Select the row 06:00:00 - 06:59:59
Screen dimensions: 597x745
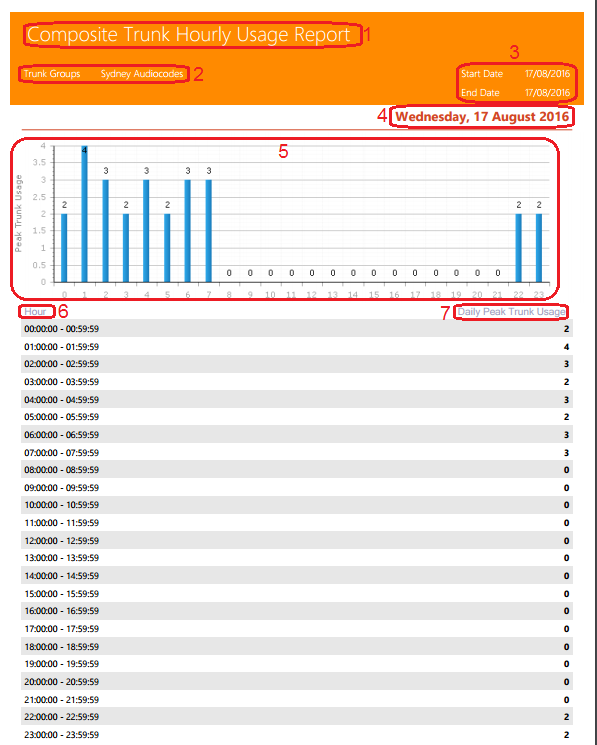coord(297,435)
